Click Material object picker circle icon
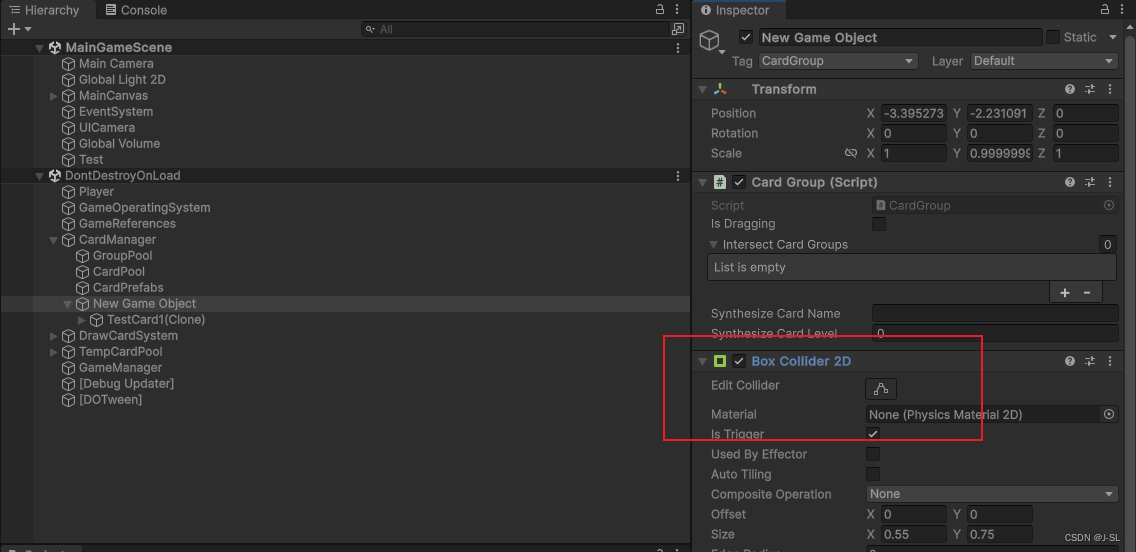The width and height of the screenshot is (1136, 552). 1108,414
